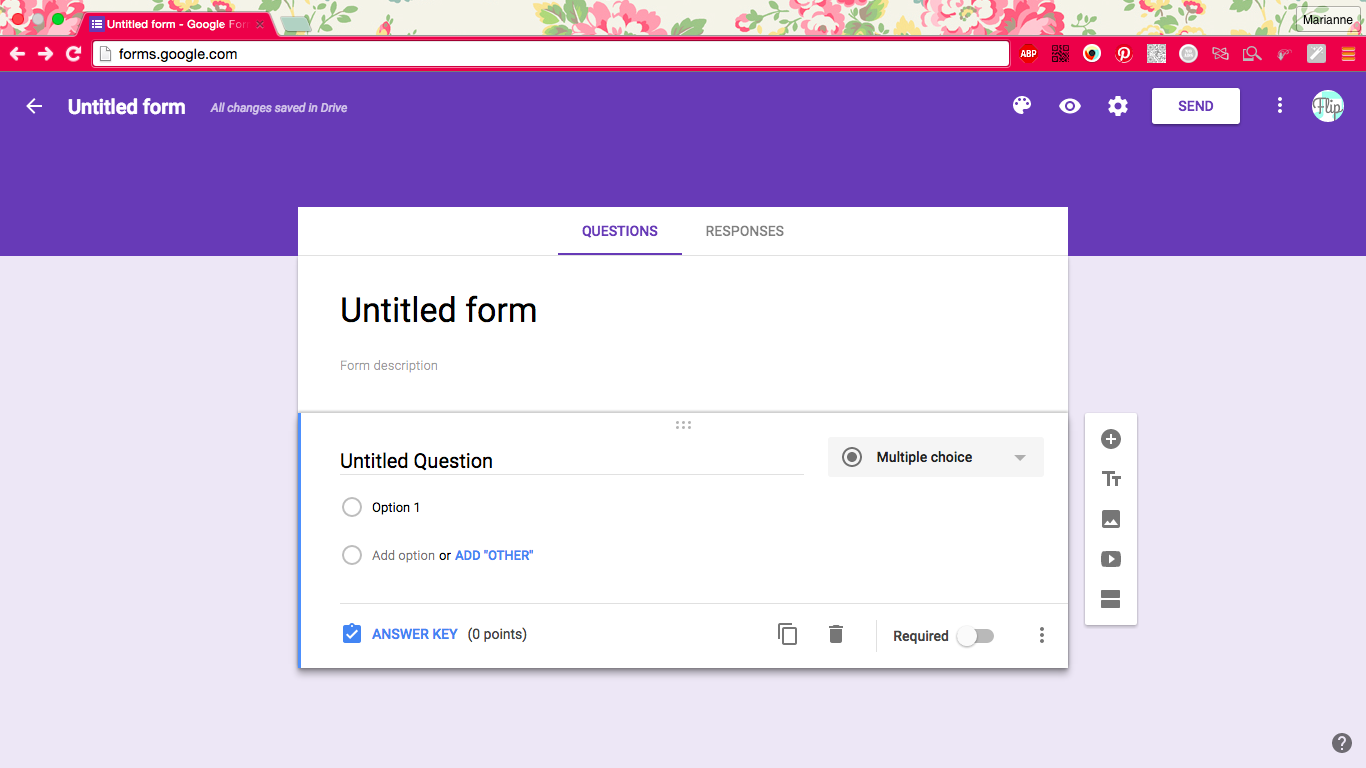1366x768 pixels.
Task: Click the back arrow beside Untitled form
Action: pyautogui.click(x=35, y=106)
